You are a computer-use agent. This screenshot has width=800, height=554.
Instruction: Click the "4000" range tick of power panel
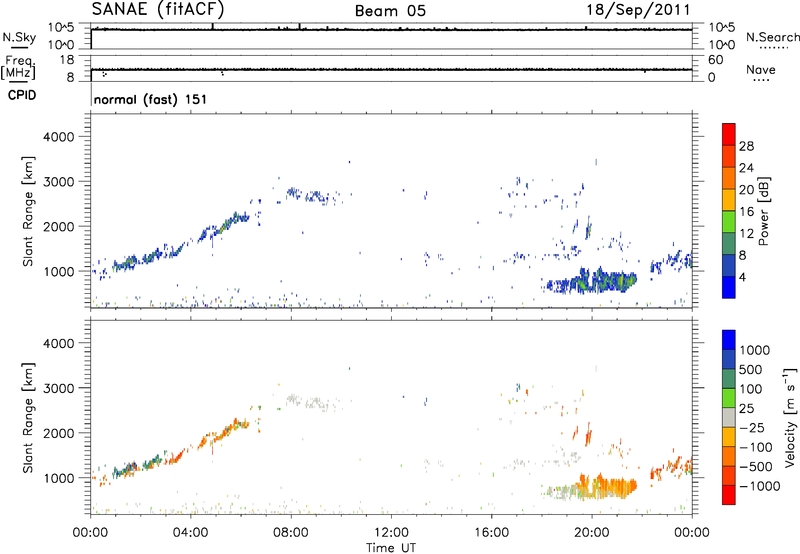pos(58,137)
